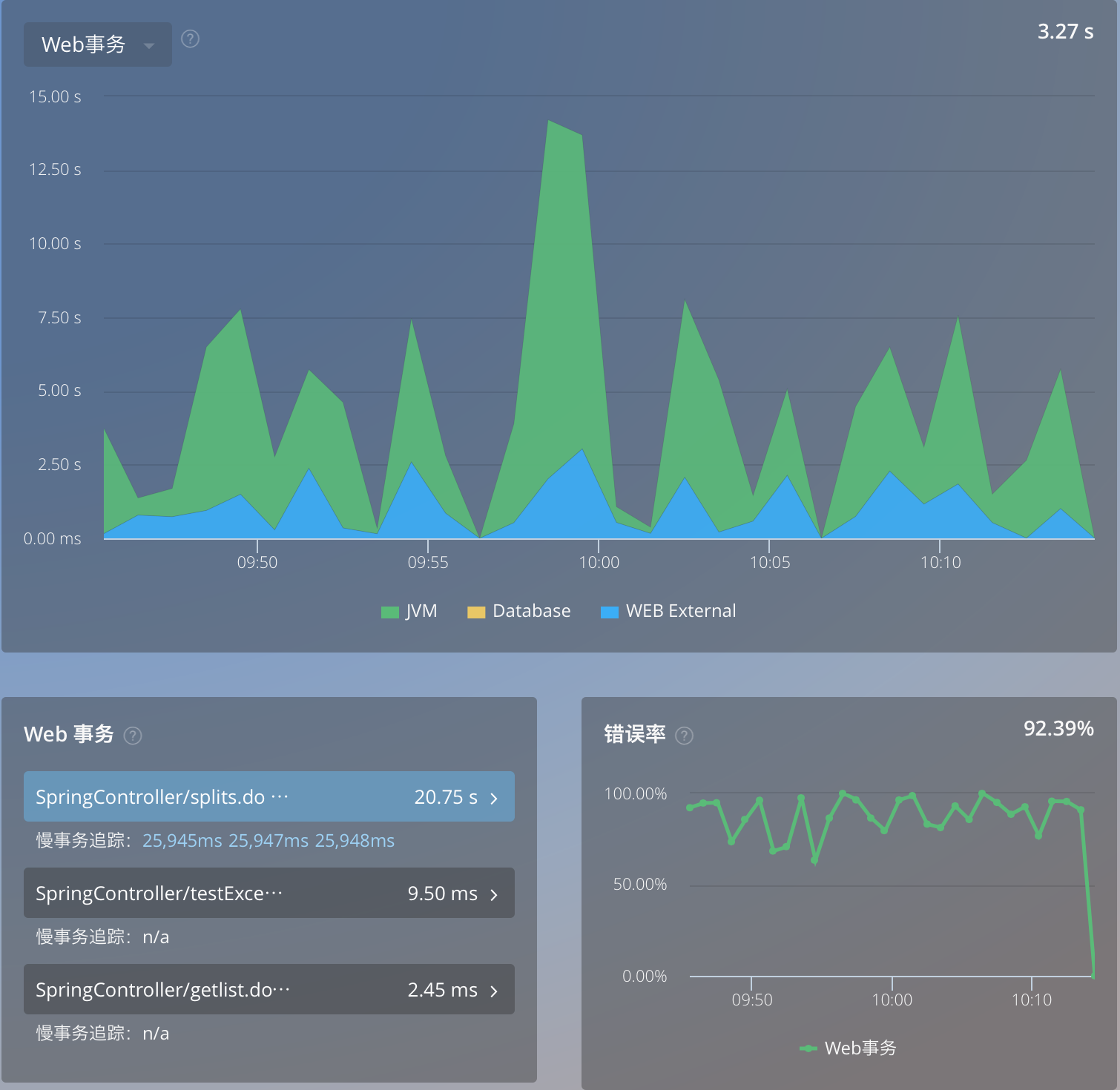Open the SpringController/getlist.do transaction row
1120x1090 pixels.
(269, 989)
